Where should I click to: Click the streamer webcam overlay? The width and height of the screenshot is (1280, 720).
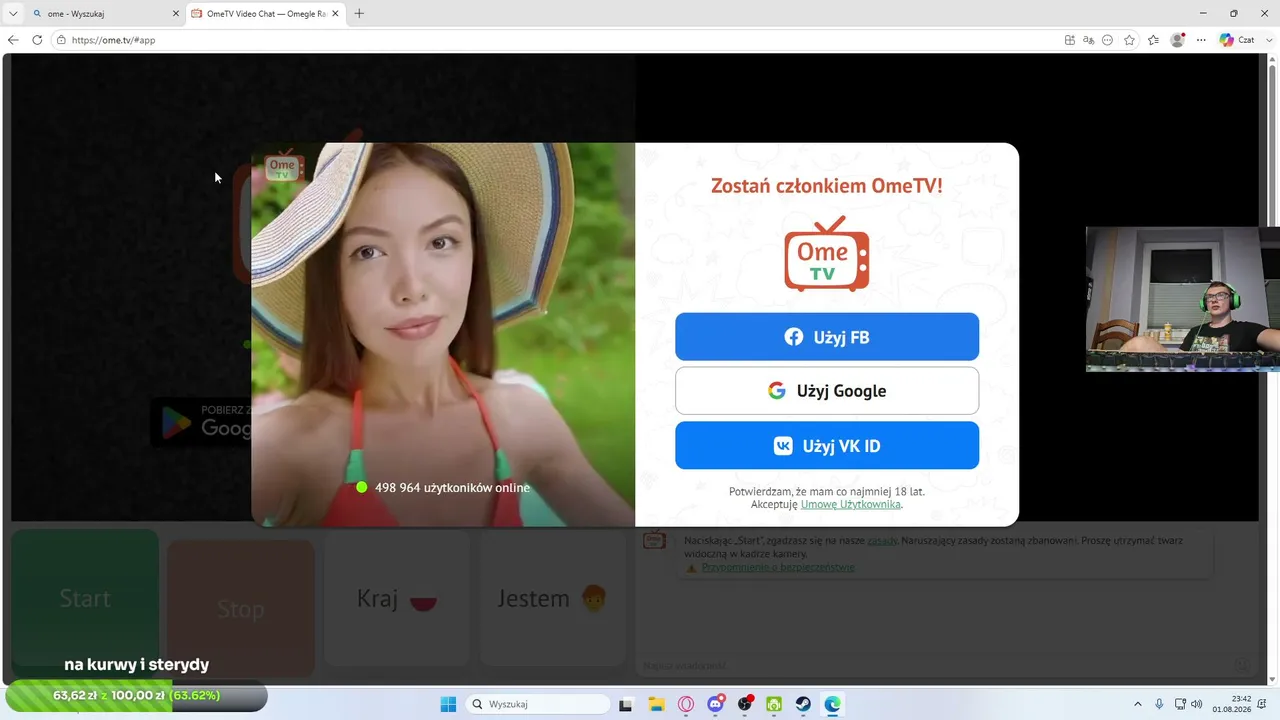pos(1183,299)
